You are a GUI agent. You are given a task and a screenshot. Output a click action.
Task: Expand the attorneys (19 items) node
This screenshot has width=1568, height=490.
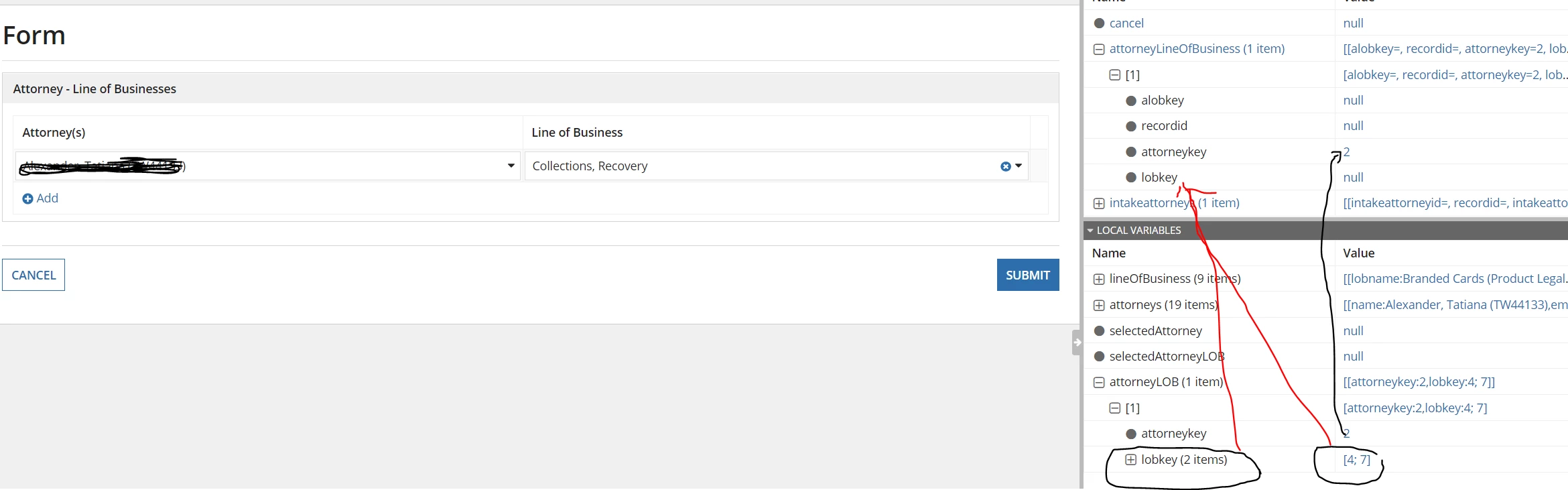click(x=1099, y=305)
